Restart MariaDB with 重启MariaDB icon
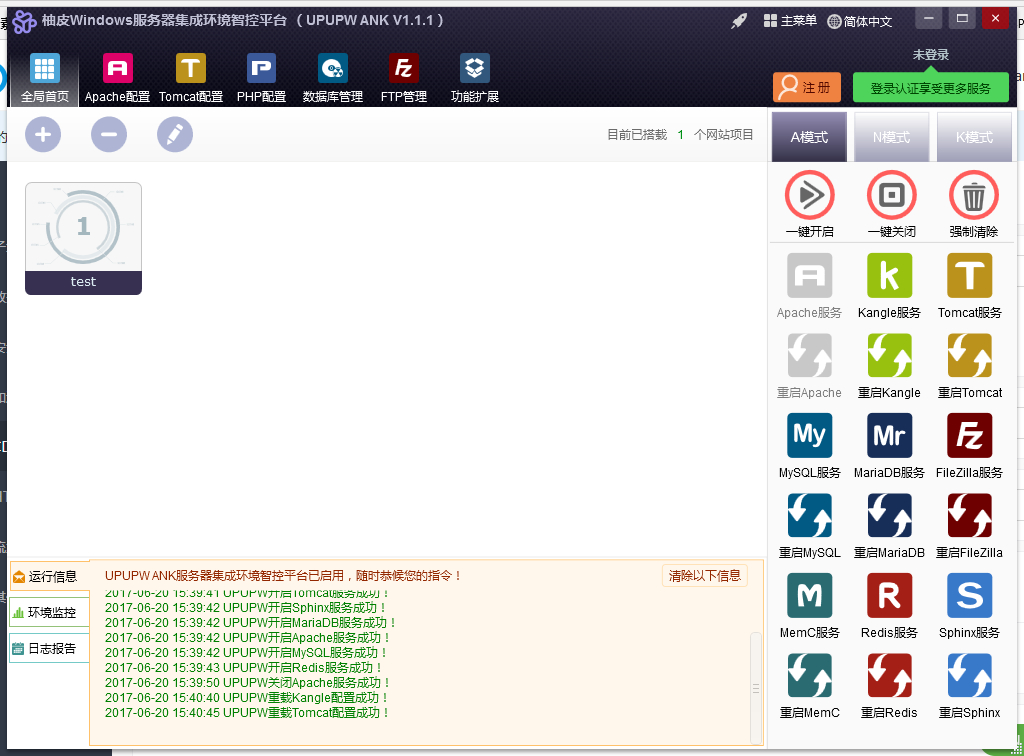This screenshot has height=756, width=1024. coord(889,516)
